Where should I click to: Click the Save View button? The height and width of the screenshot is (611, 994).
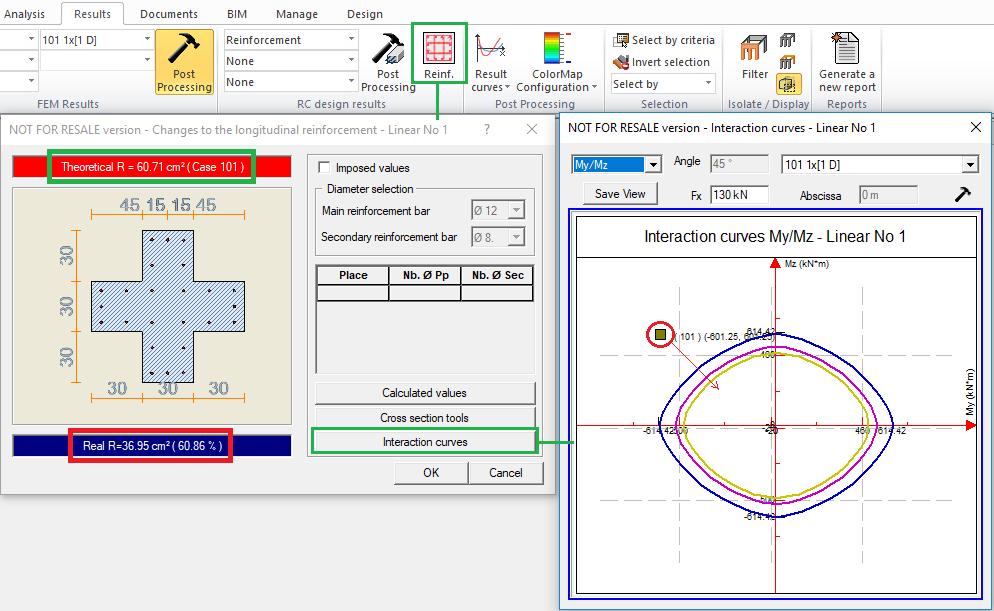click(620, 194)
